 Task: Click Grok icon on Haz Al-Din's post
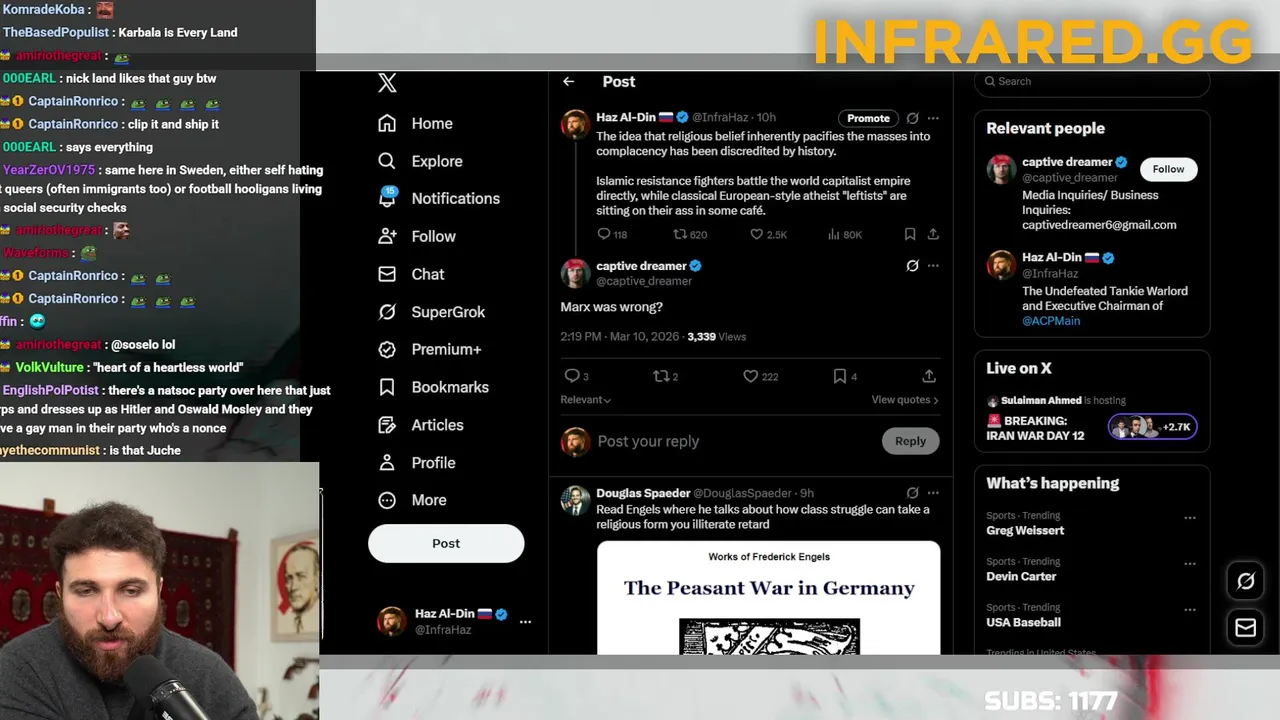click(x=912, y=118)
